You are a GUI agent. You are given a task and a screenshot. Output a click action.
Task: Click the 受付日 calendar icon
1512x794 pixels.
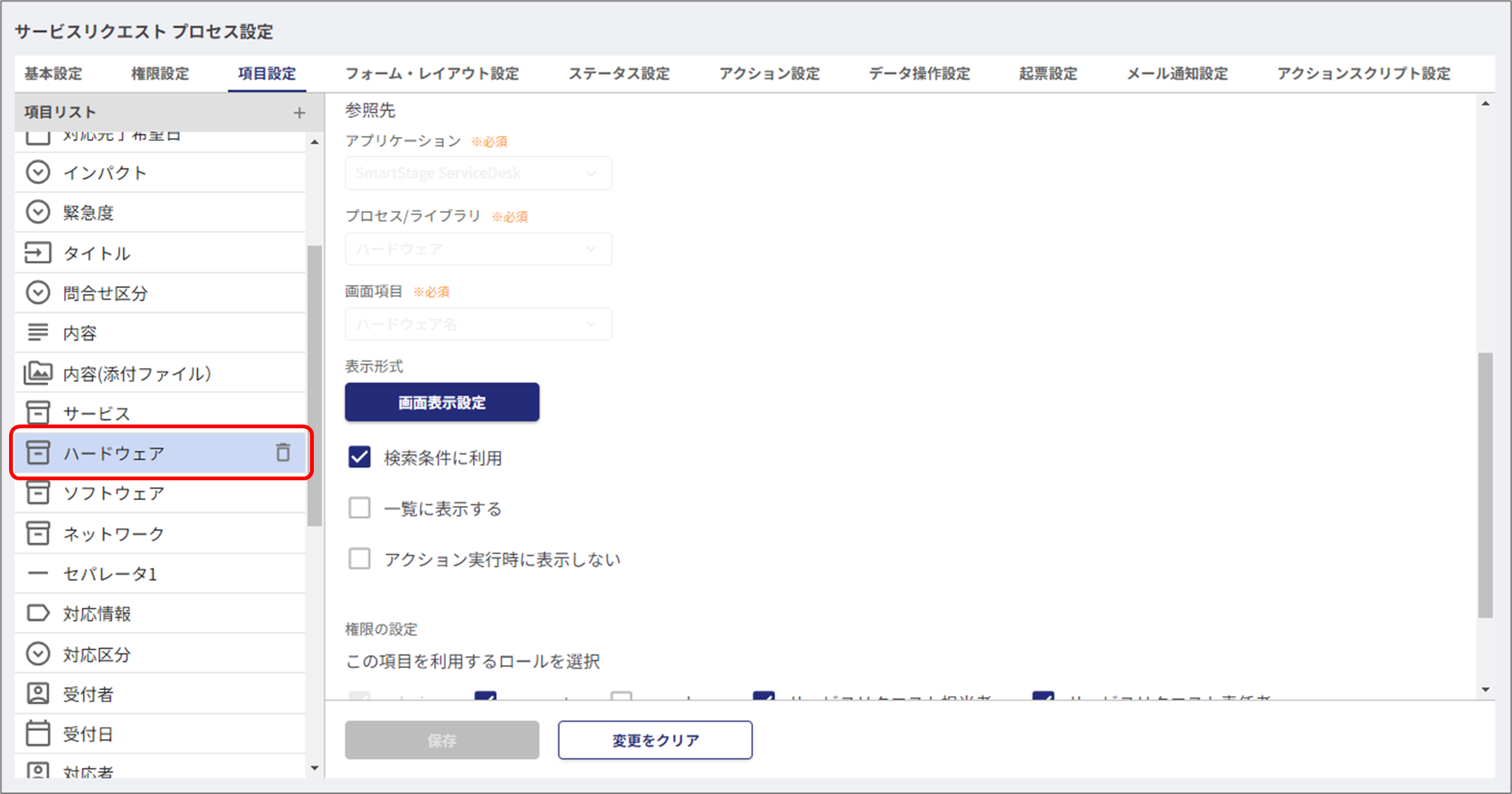coord(38,734)
